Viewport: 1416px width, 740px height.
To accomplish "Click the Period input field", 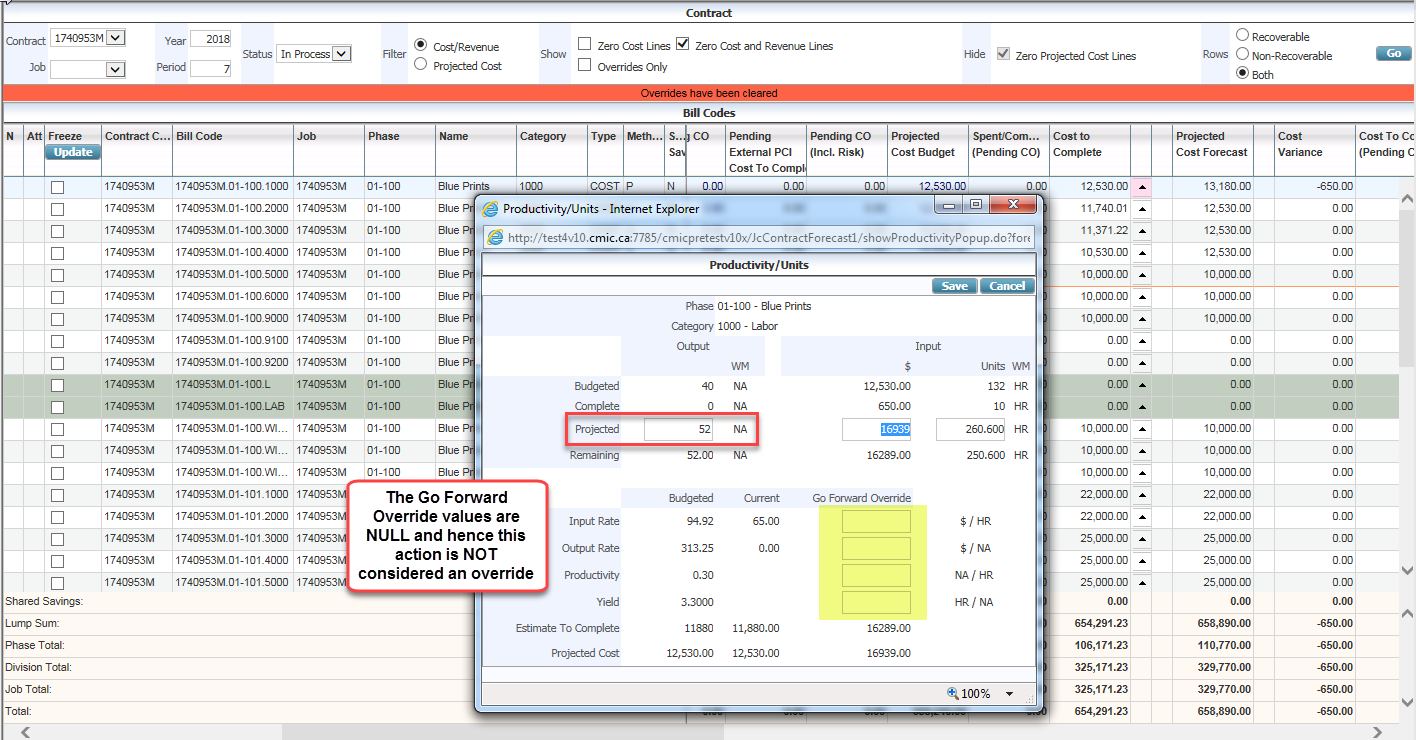I will 210,68.
